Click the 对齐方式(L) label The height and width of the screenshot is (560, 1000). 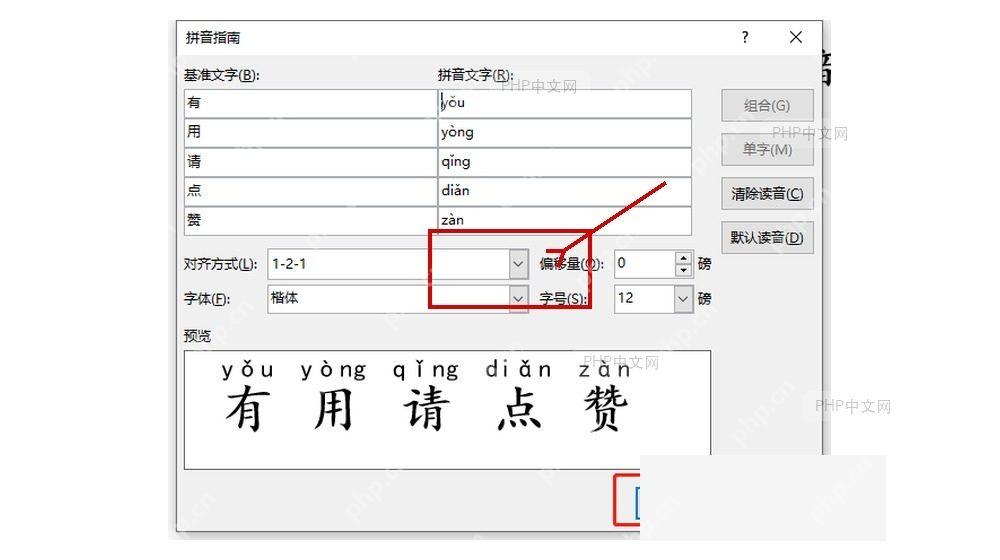(221, 264)
